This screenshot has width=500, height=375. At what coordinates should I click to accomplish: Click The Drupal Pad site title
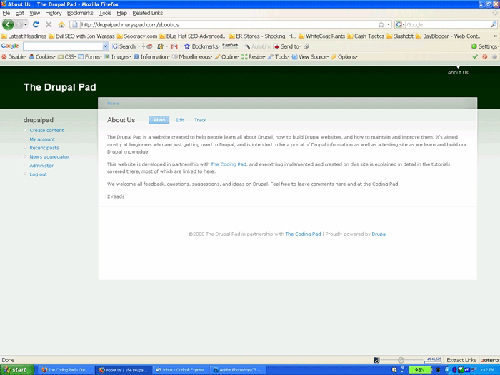[x=60, y=87]
